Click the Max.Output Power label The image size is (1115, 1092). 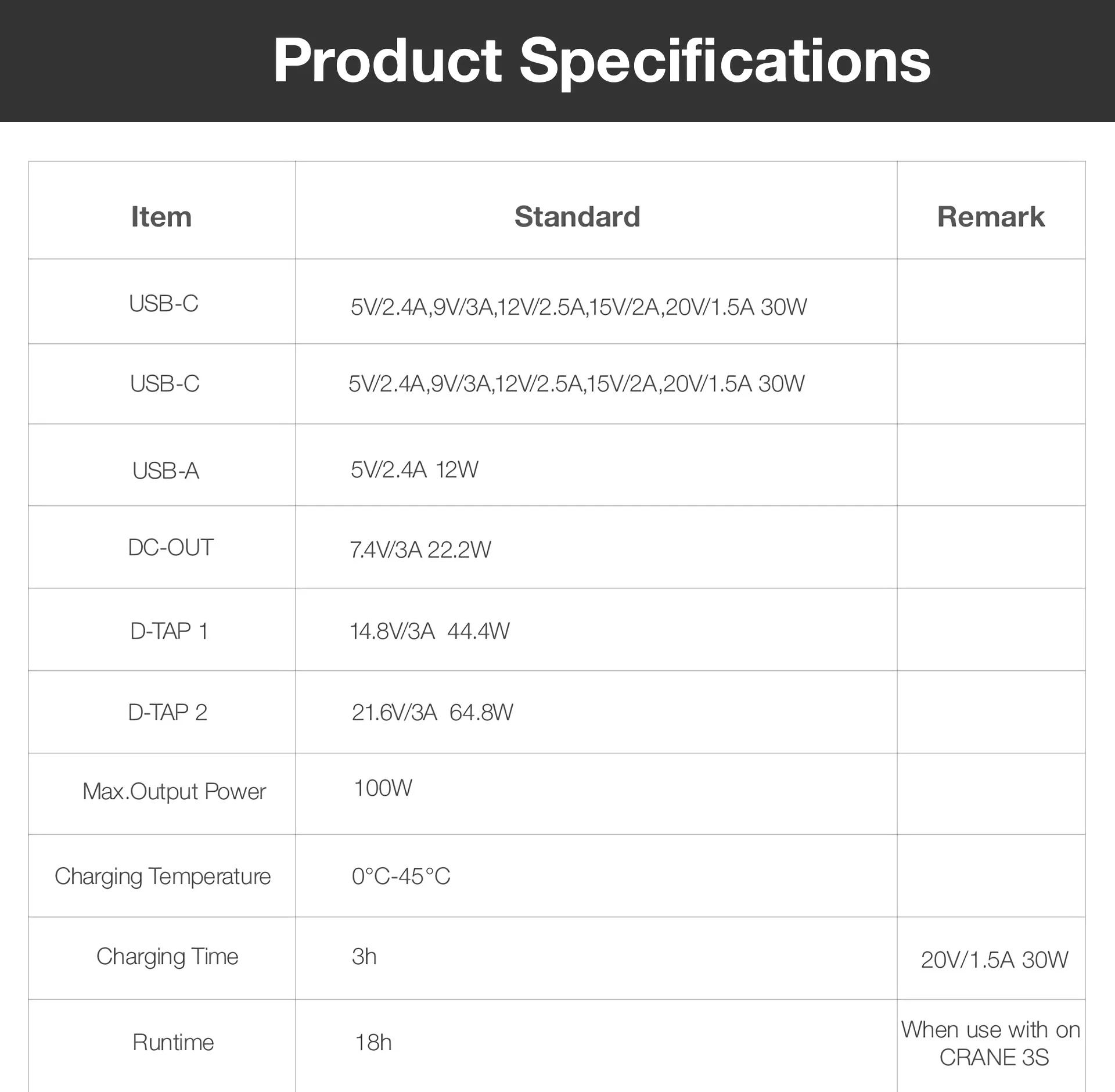pyautogui.click(x=174, y=792)
